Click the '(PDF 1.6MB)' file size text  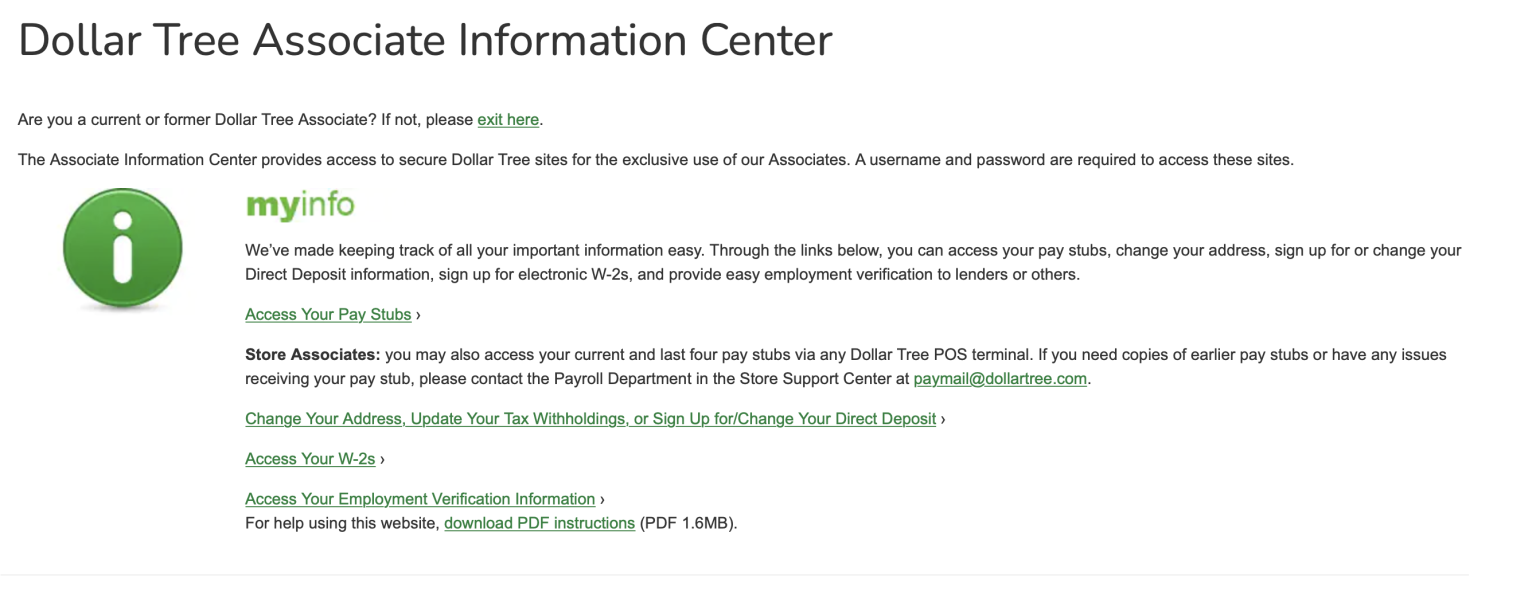pos(688,523)
